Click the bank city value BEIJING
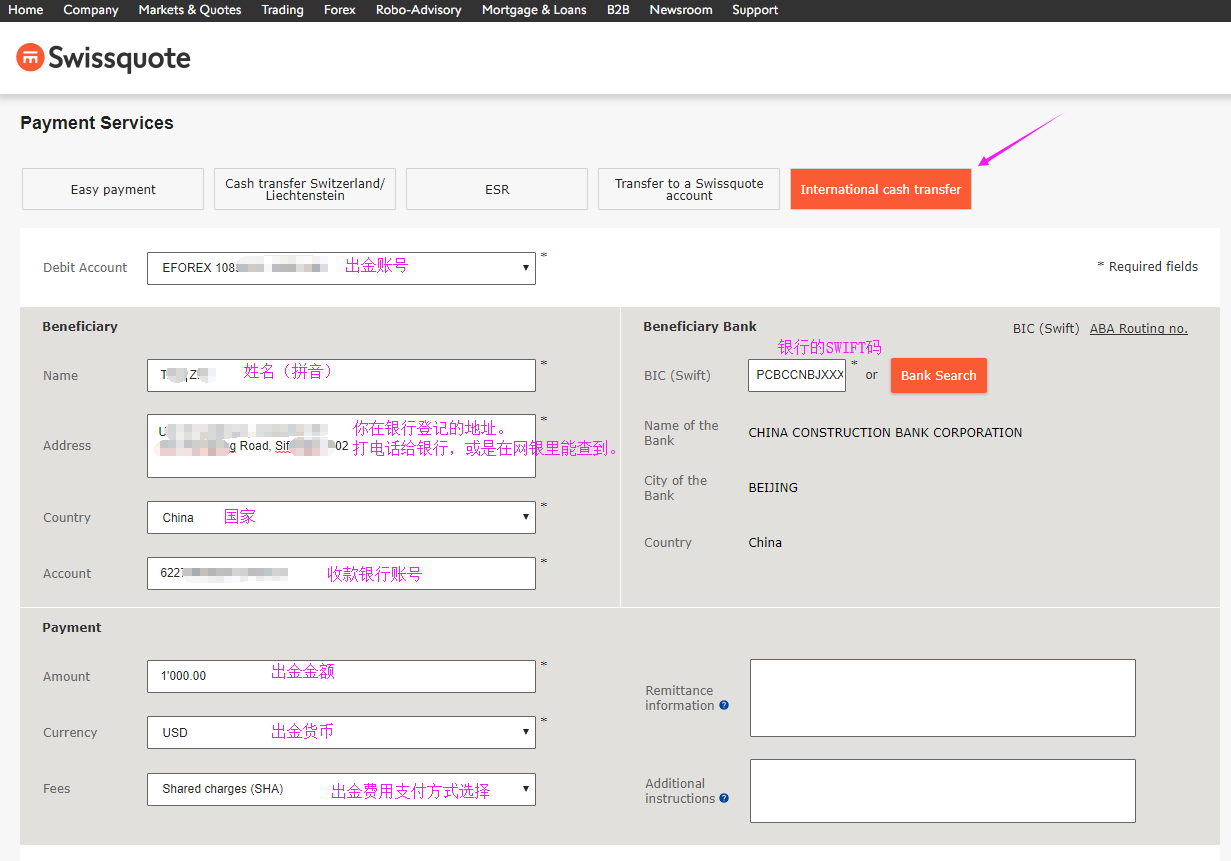The height and width of the screenshot is (861, 1231). pyautogui.click(x=773, y=488)
